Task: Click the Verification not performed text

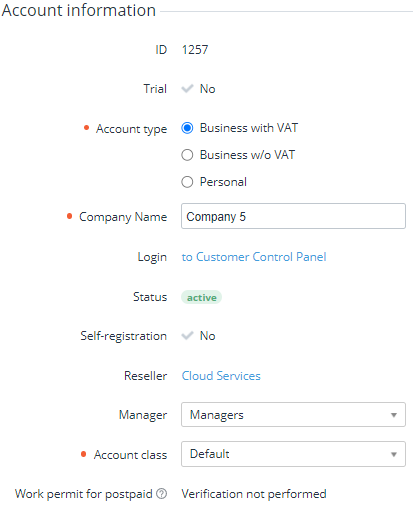Action: (254, 494)
